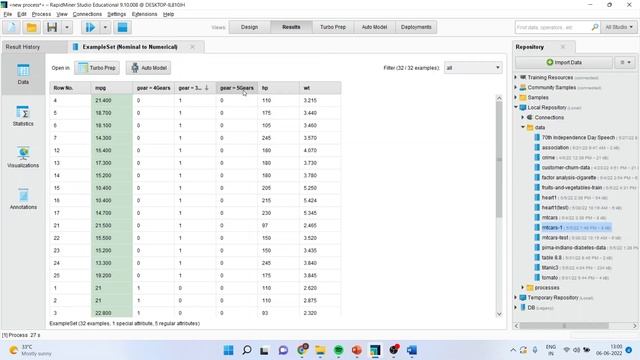Expand the Samples repository node
640x360 pixels.
click(x=516, y=97)
